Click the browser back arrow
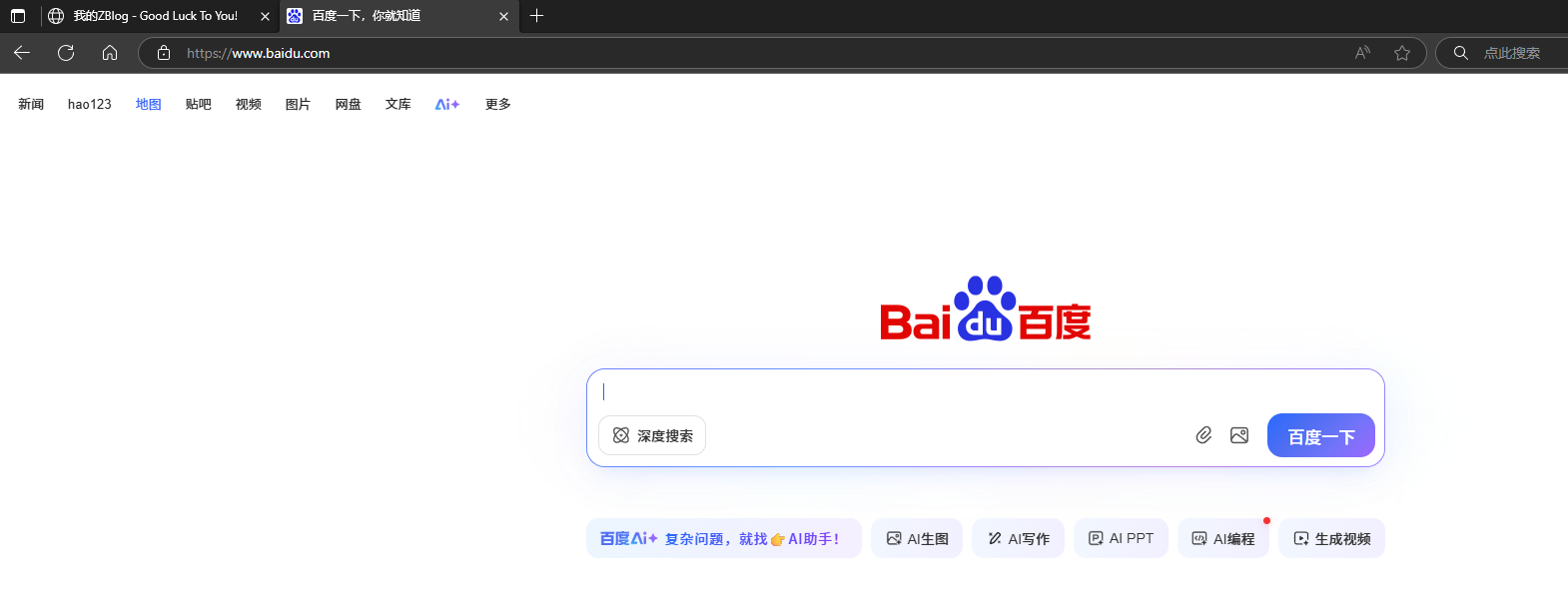Image resolution: width=1568 pixels, height=607 pixels. [22, 53]
